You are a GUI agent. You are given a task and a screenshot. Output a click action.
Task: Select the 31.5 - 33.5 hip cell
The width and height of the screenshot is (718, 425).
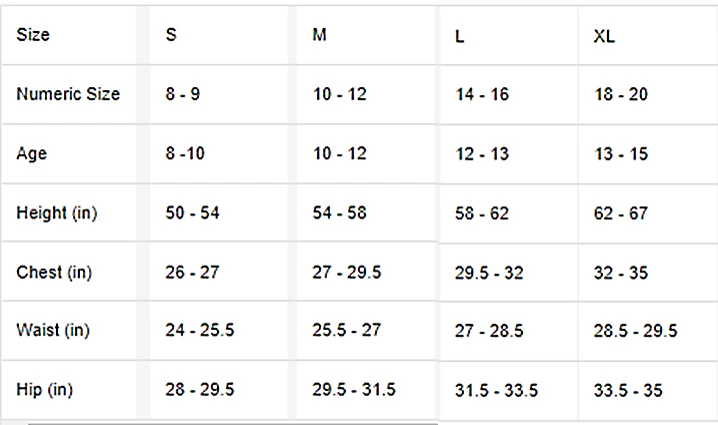click(x=497, y=390)
